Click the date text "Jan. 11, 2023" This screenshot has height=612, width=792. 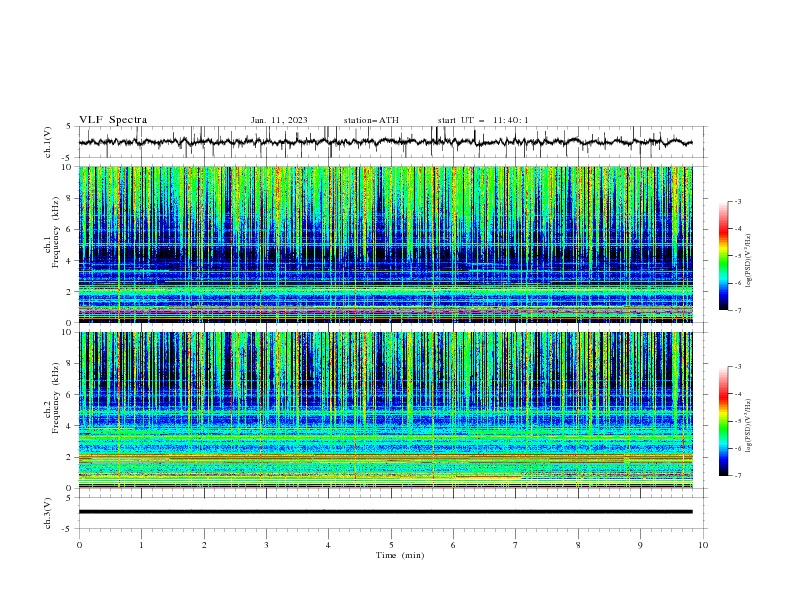(x=279, y=120)
